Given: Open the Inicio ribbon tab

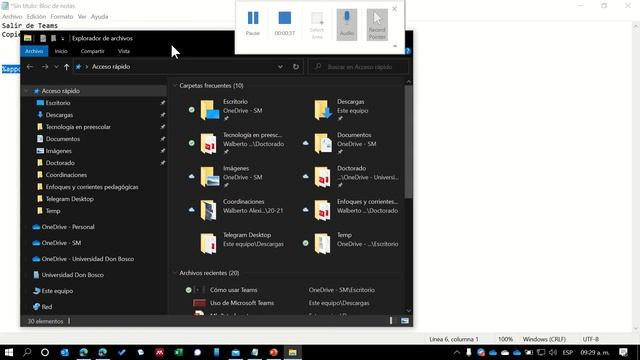Looking at the screenshot, I should (x=61, y=51).
